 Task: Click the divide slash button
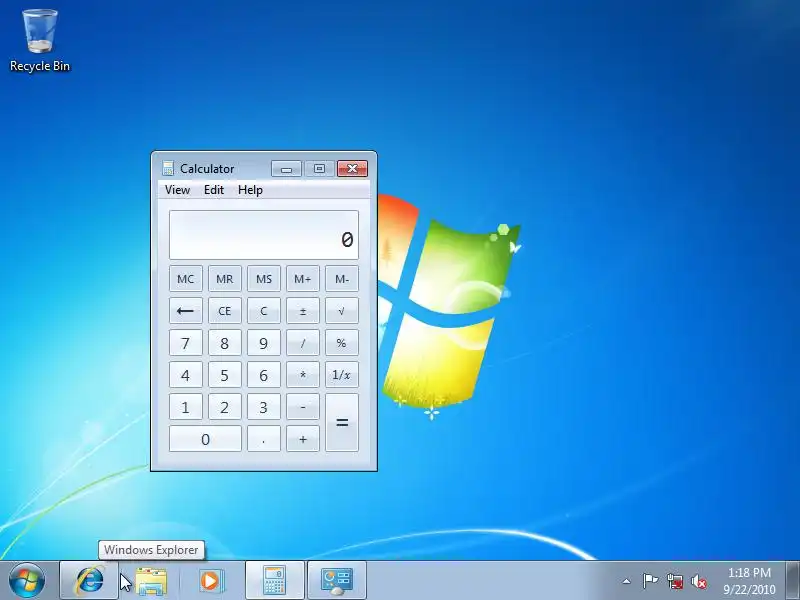tap(303, 343)
